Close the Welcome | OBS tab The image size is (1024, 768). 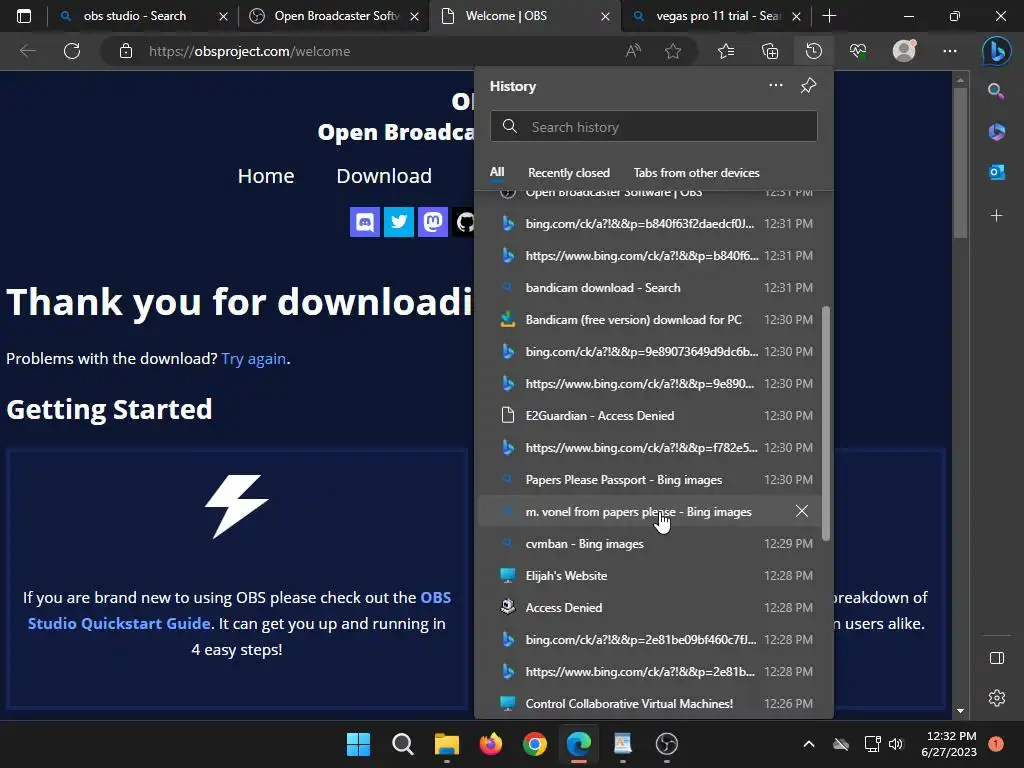click(x=605, y=16)
